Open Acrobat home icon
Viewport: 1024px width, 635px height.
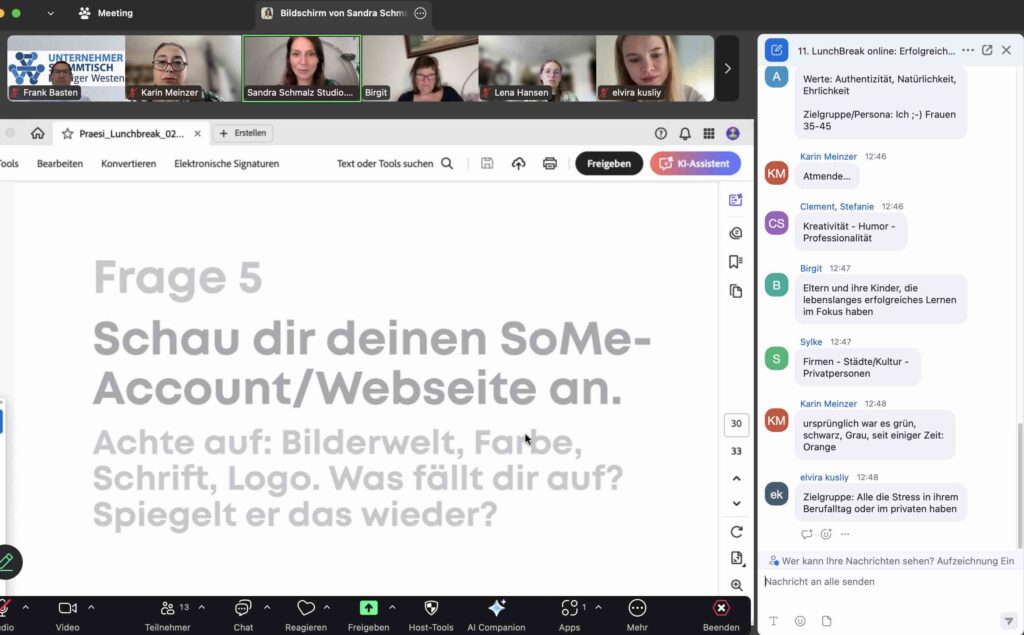pyautogui.click(x=38, y=133)
